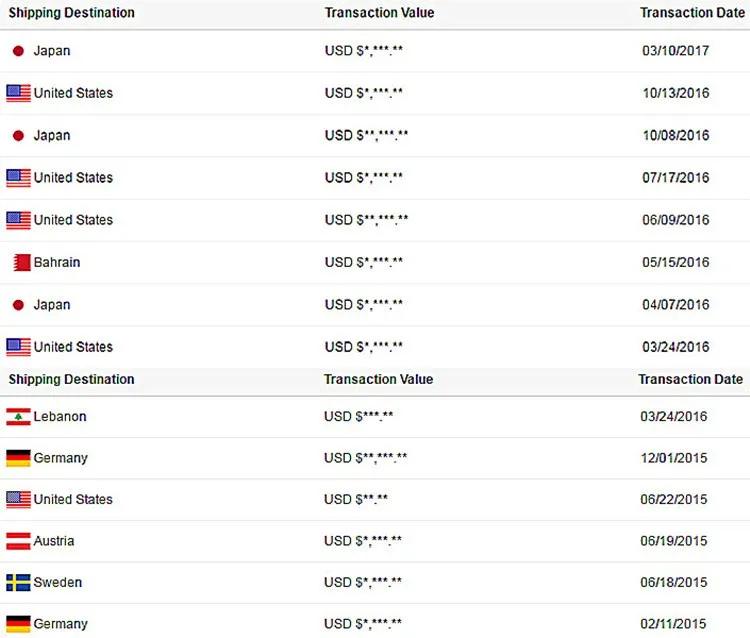Click US flag in 06/22/2015 row

(x=18, y=499)
